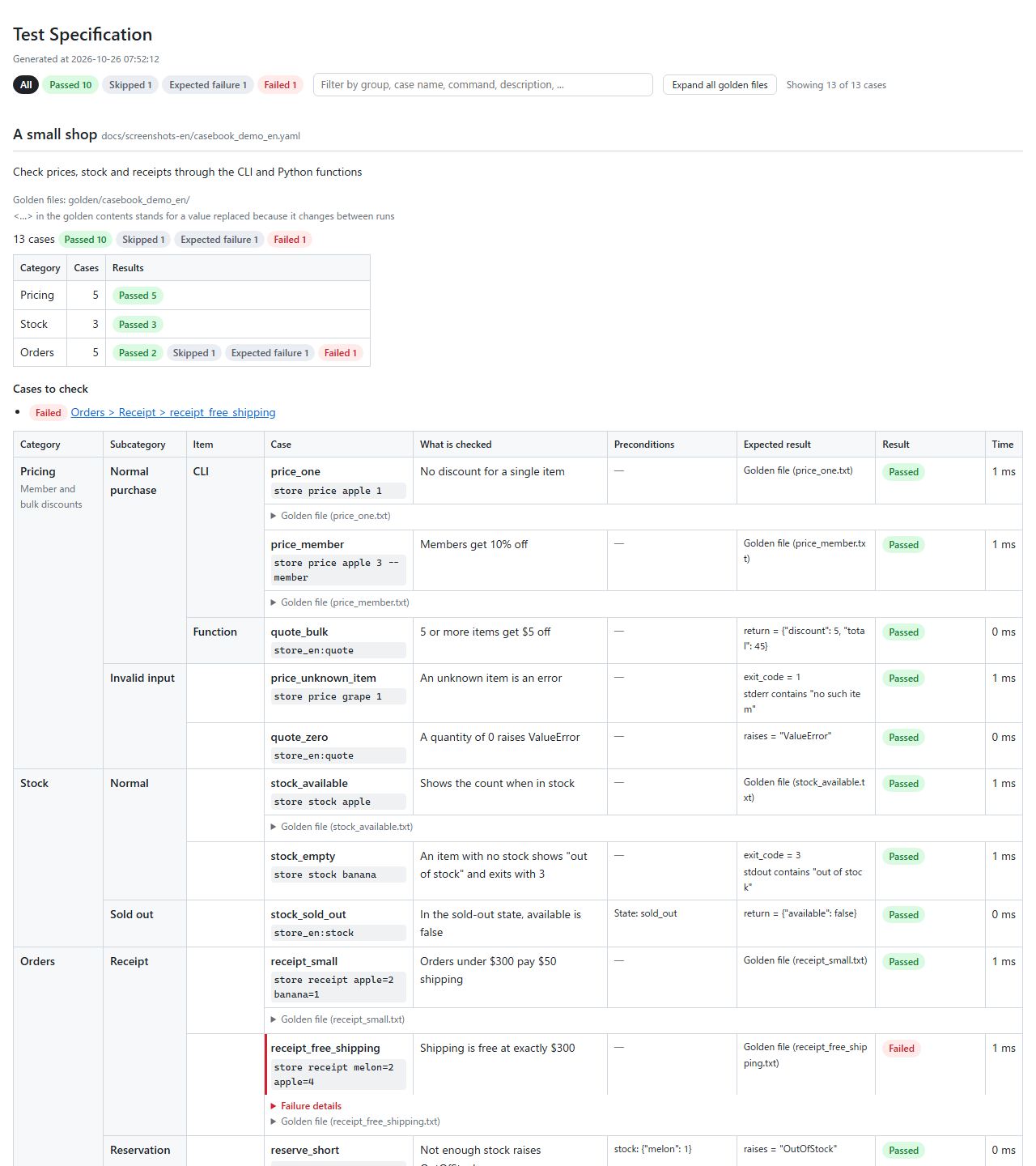Click the "stock_sold_out" case name
Image resolution: width=1036 pixels, height=1166 pixels.
(308, 915)
